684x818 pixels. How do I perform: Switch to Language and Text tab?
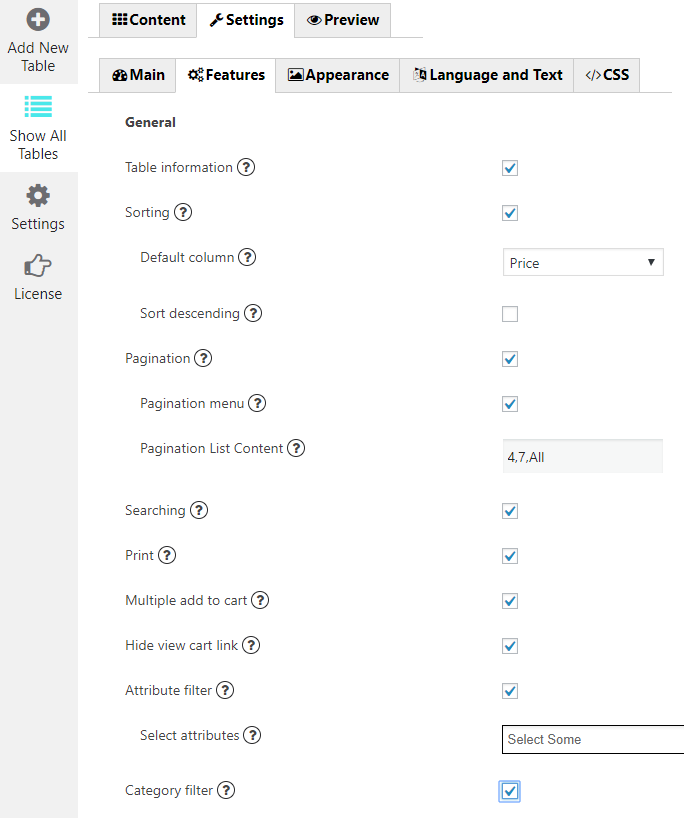(x=487, y=75)
